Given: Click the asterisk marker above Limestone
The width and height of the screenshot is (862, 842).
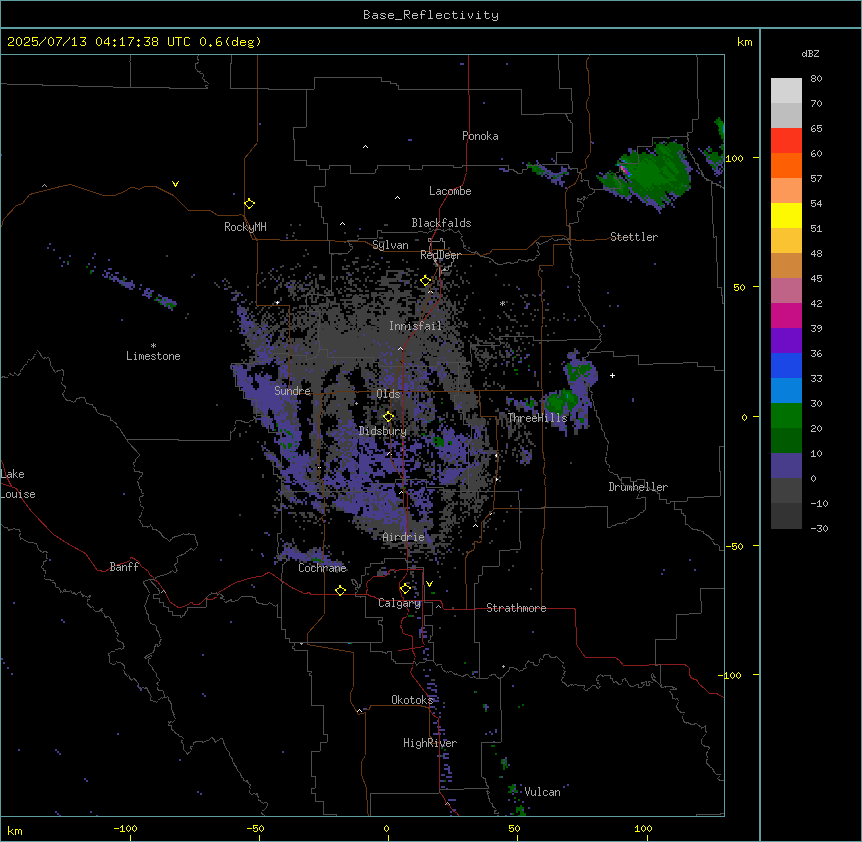Looking at the screenshot, I should [153, 346].
